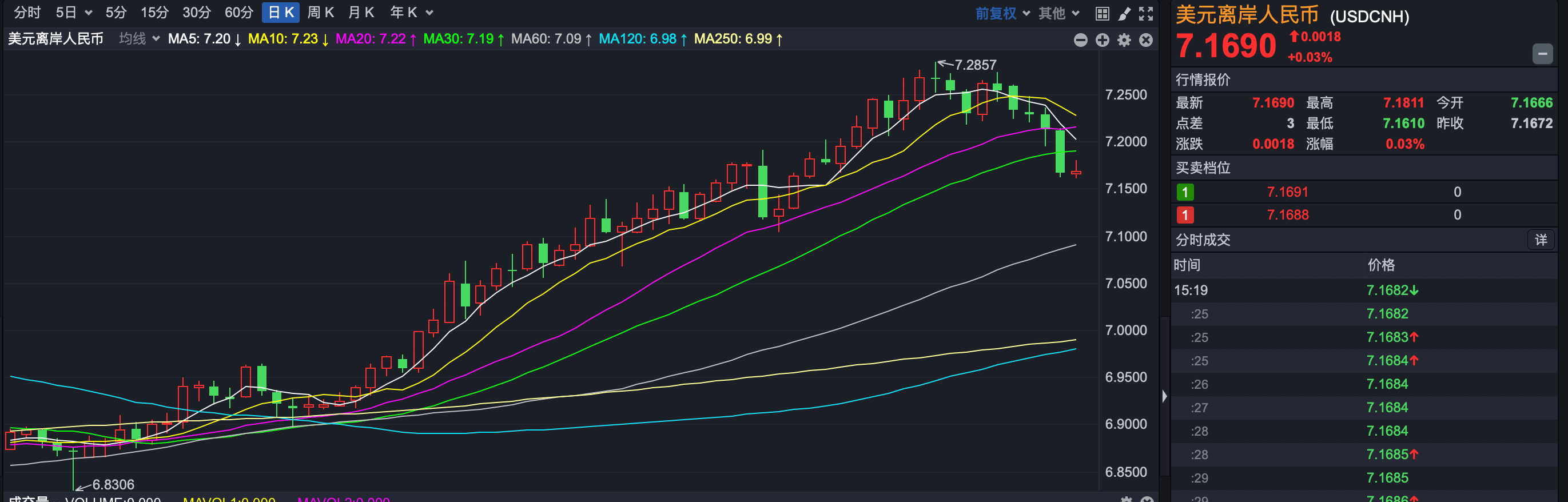The image size is (1568, 502).
Task: Select the 60分 timeframe tab
Action: tap(238, 13)
